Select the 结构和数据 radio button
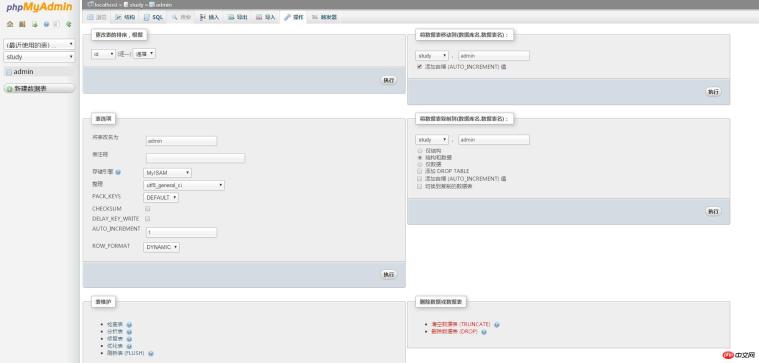 click(420, 157)
